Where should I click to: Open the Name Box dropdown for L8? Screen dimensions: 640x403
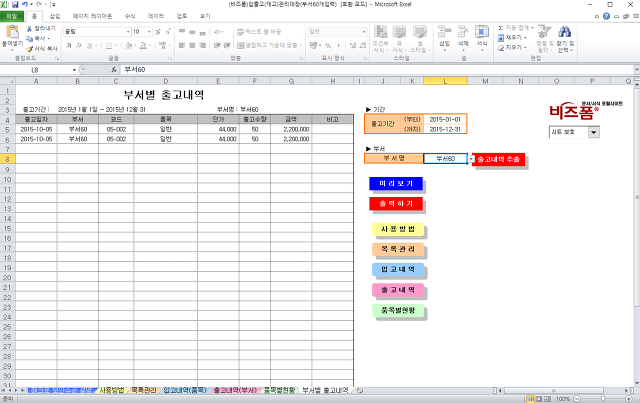74,70
